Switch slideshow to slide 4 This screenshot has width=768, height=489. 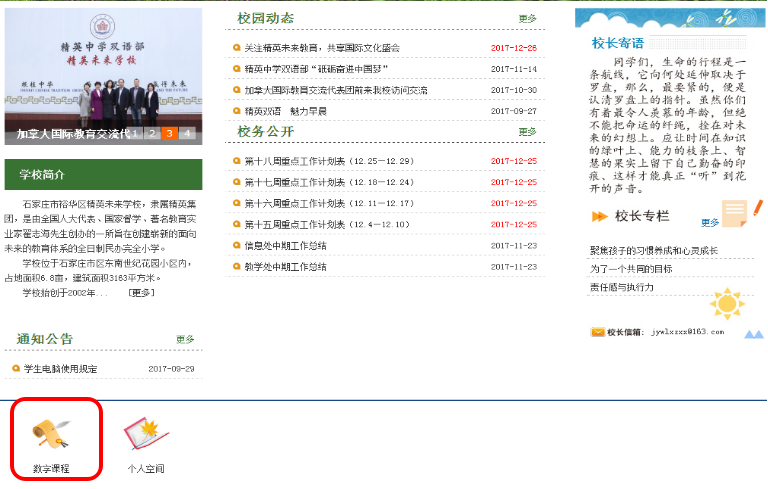coord(186,133)
